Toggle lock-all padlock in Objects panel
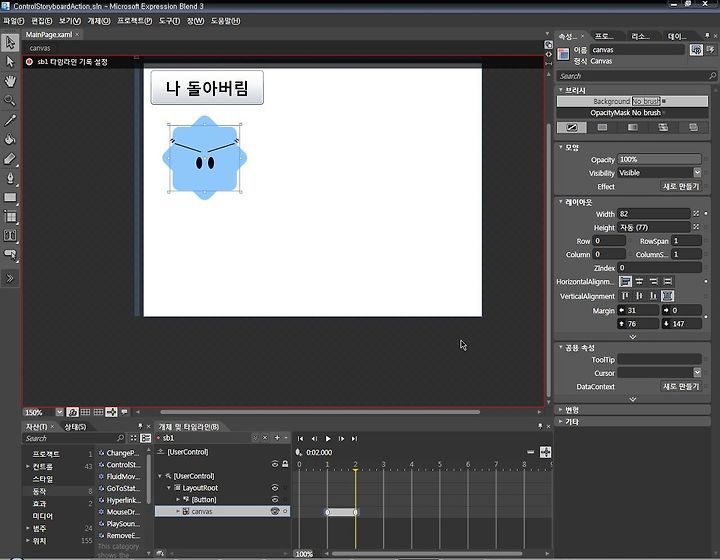 [285, 464]
